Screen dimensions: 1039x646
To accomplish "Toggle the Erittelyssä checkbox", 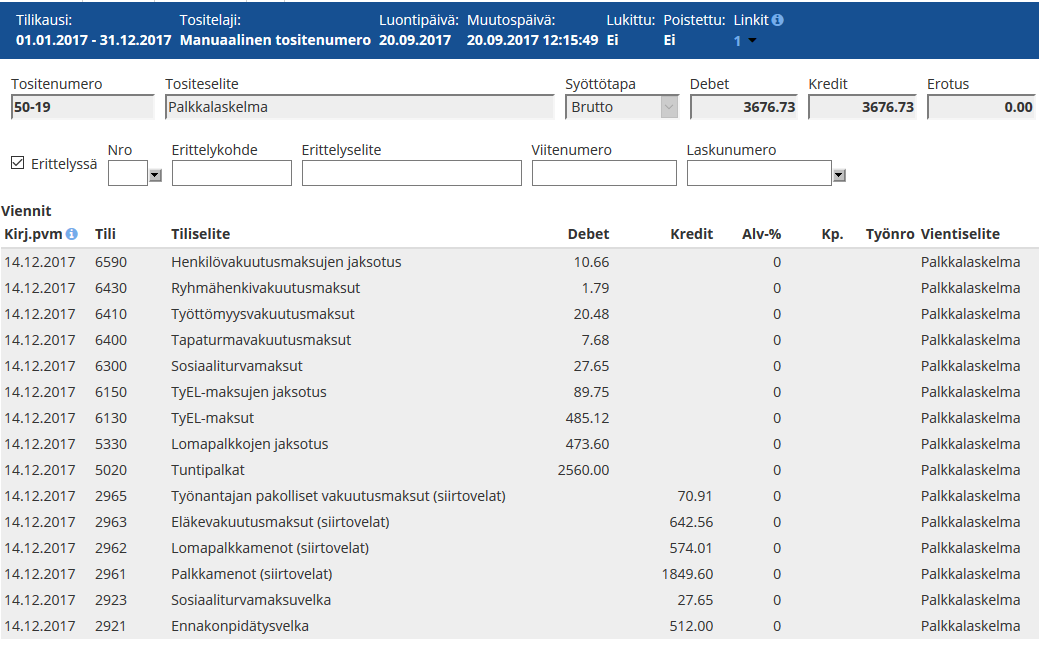I will click(x=17, y=163).
